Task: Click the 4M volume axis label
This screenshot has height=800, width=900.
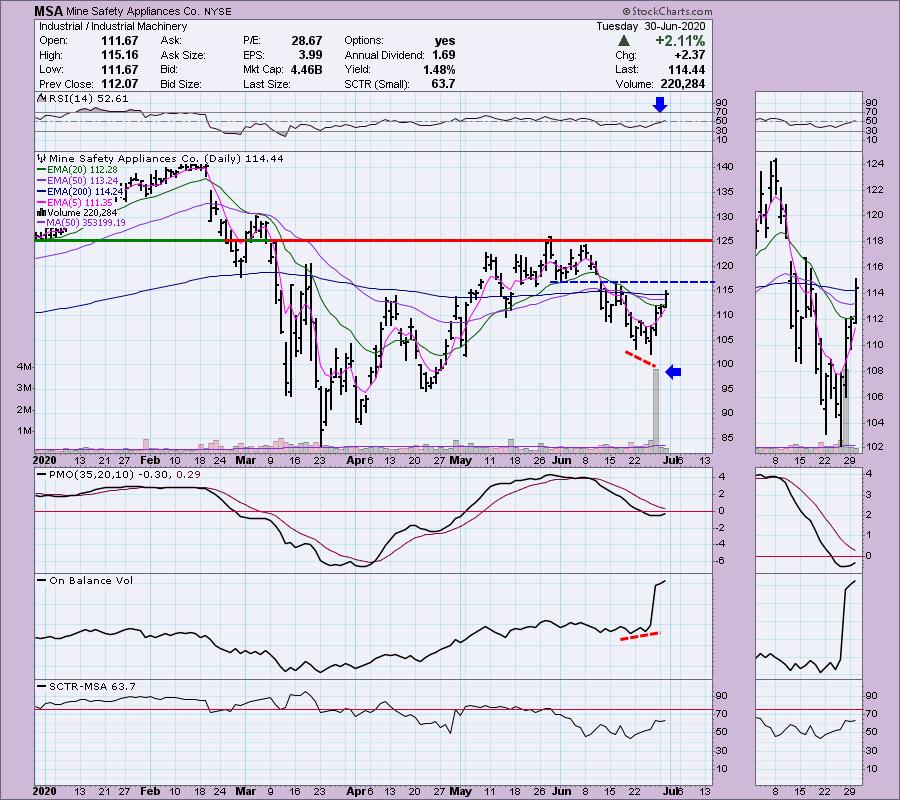Action: [24, 366]
